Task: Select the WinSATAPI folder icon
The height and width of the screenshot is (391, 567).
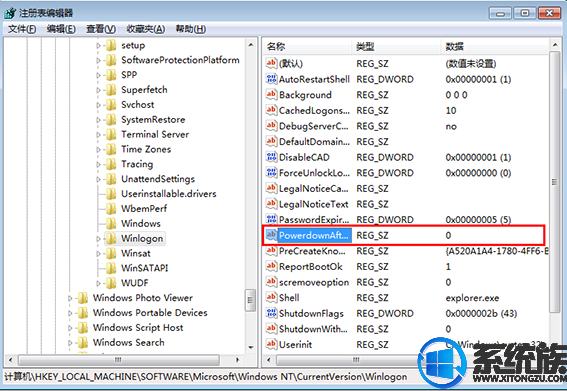Action: [x=111, y=268]
